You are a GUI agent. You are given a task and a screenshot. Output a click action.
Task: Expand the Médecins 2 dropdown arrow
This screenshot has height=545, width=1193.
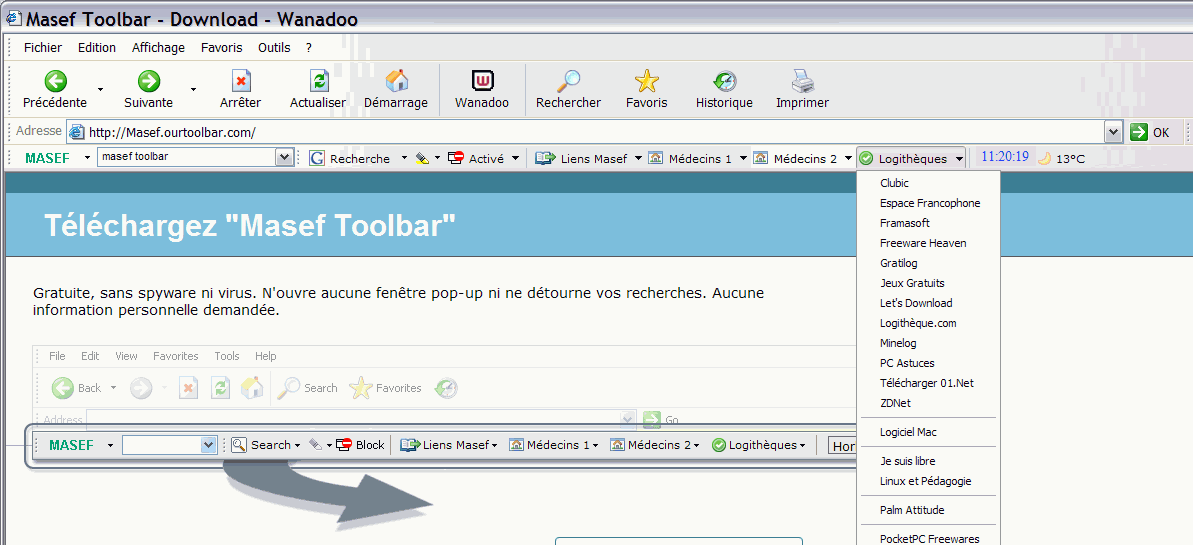click(848, 159)
